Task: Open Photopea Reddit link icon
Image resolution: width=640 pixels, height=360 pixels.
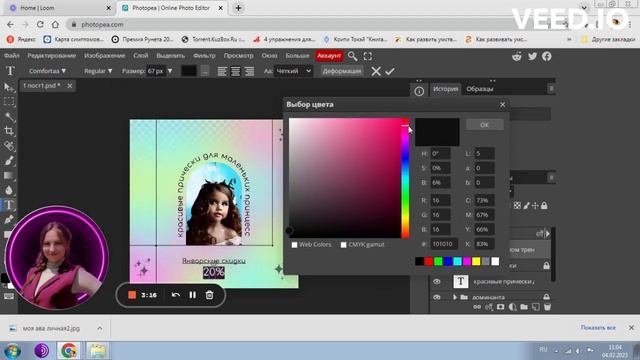Action: (x=517, y=56)
